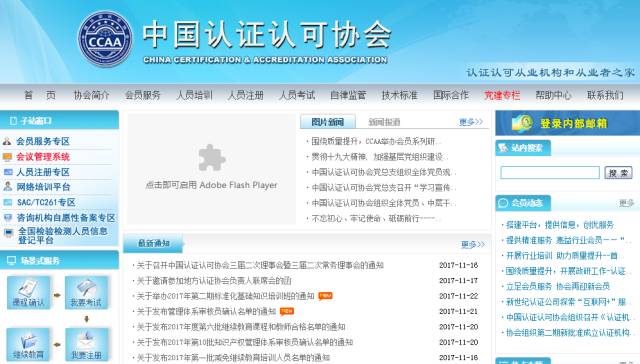
Task: Click the 会员服务专区 person icon
Action: pos(7,142)
